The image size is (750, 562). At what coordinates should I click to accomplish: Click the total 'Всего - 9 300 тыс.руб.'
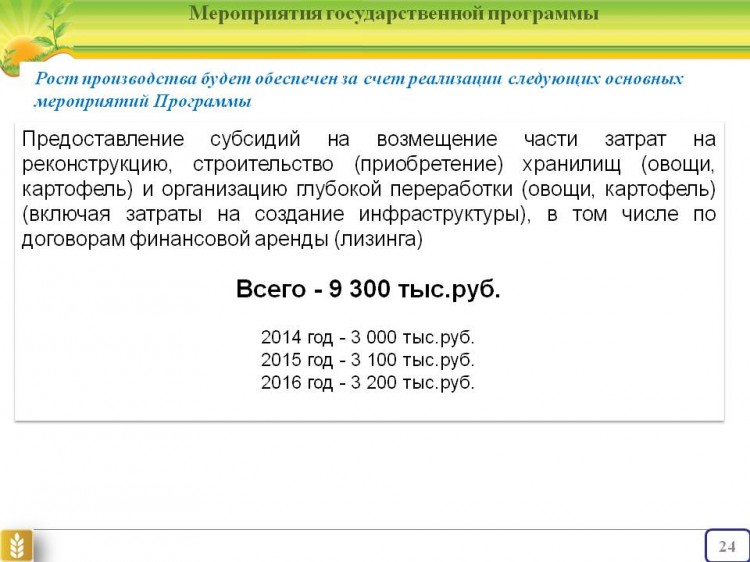(368, 289)
